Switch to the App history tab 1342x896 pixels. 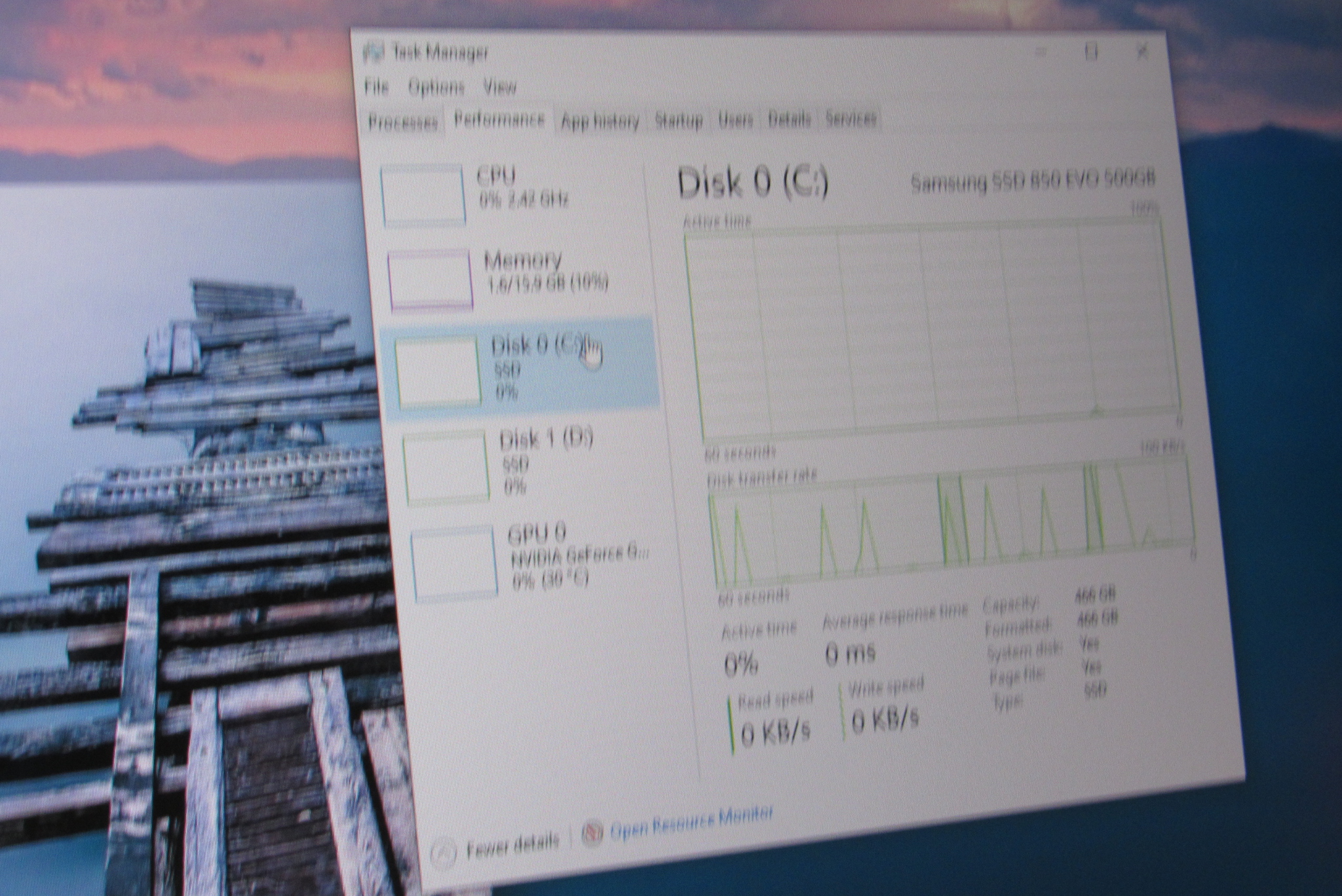coord(600,121)
